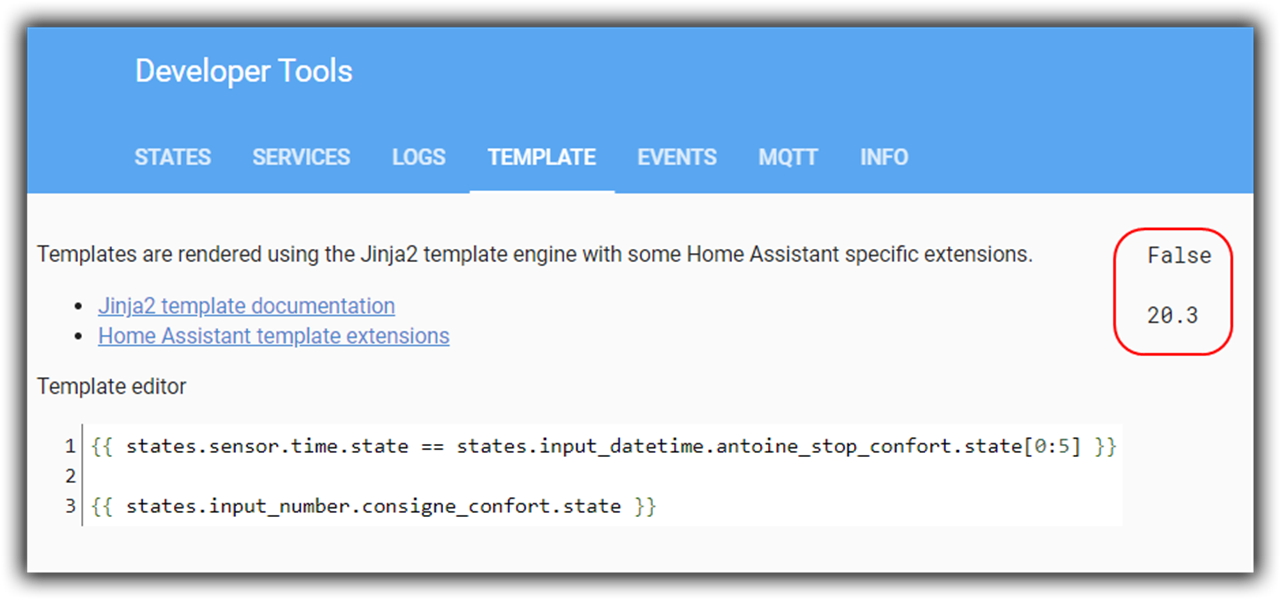This screenshot has height=600, width=1281.
Task: Open Jinja2 template documentation link
Action: tap(246, 306)
